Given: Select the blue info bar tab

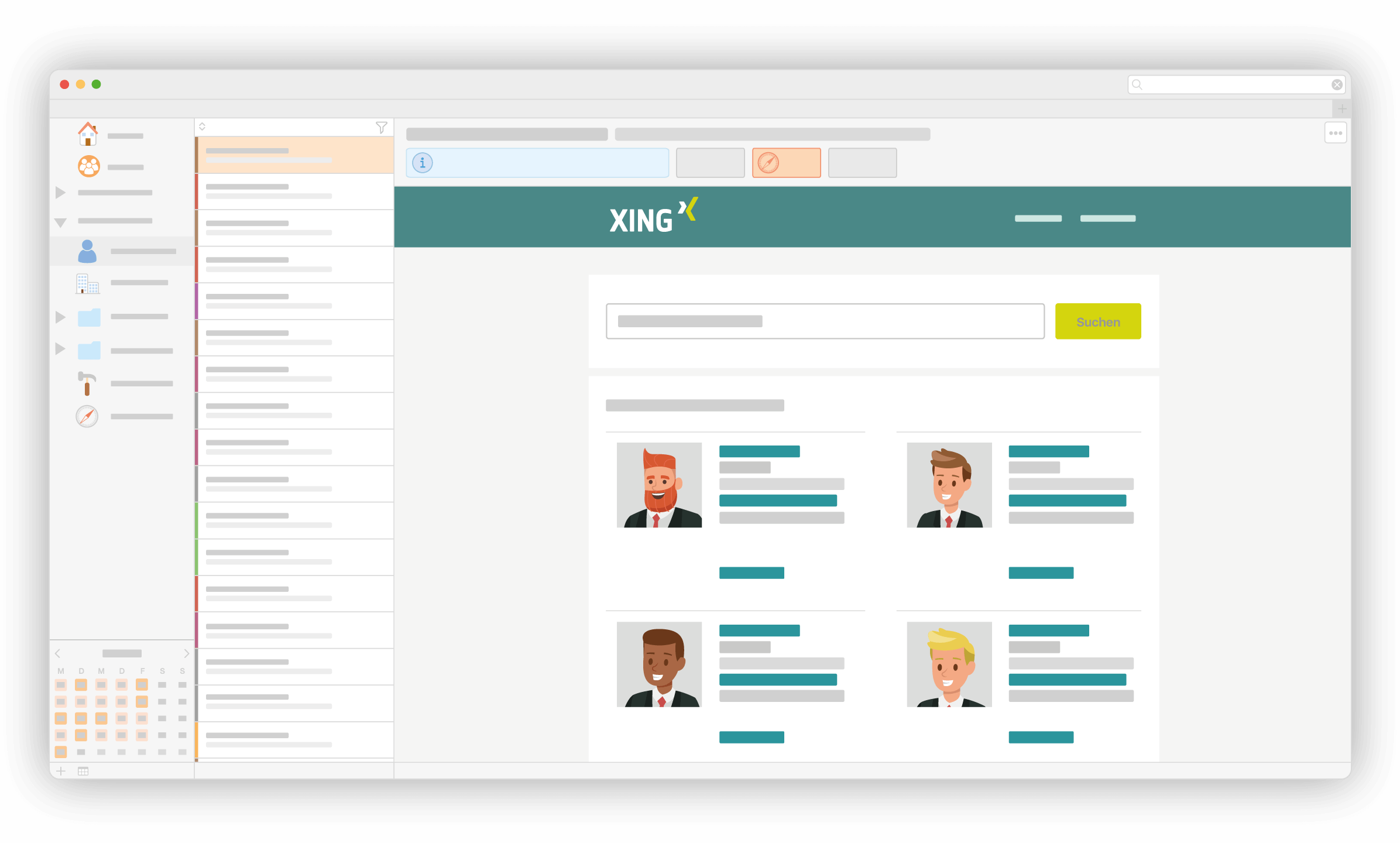Looking at the screenshot, I should point(537,163).
